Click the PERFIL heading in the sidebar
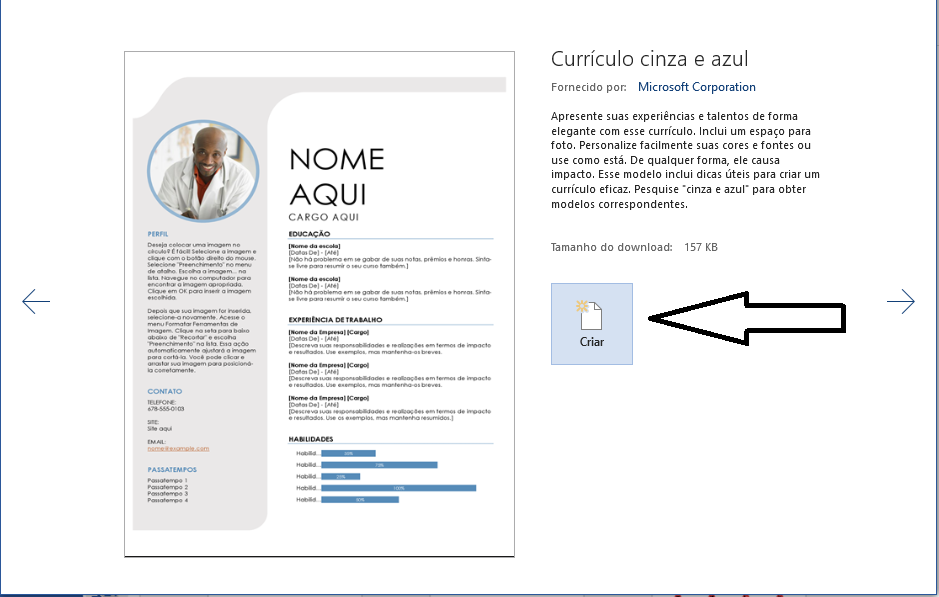 158,235
